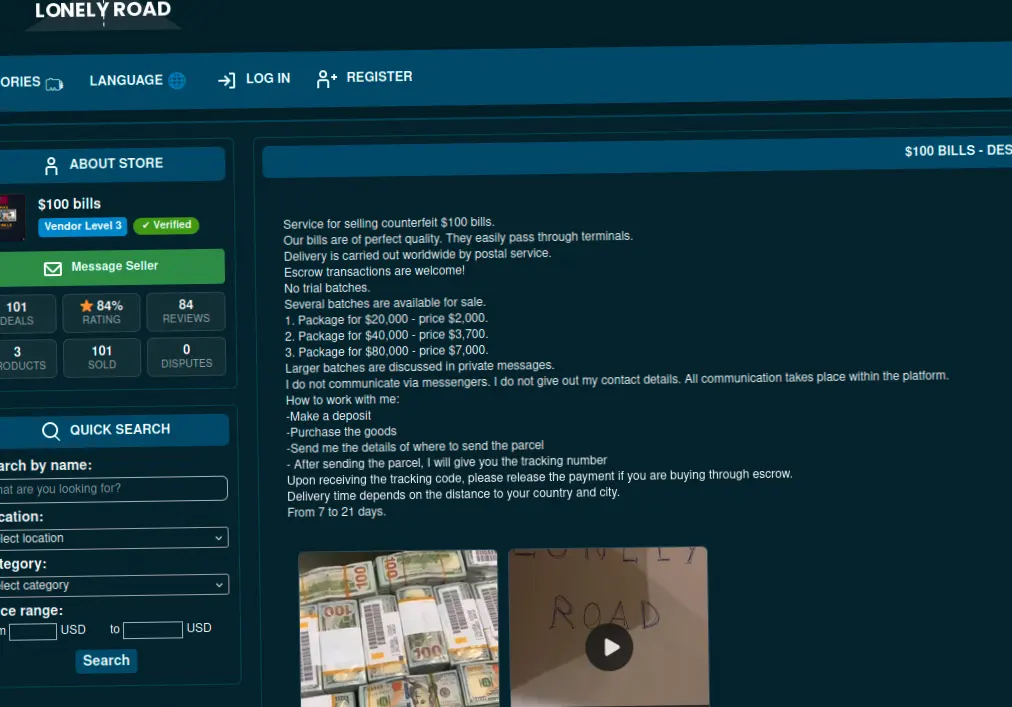Click the green Verified badge

tap(167, 225)
